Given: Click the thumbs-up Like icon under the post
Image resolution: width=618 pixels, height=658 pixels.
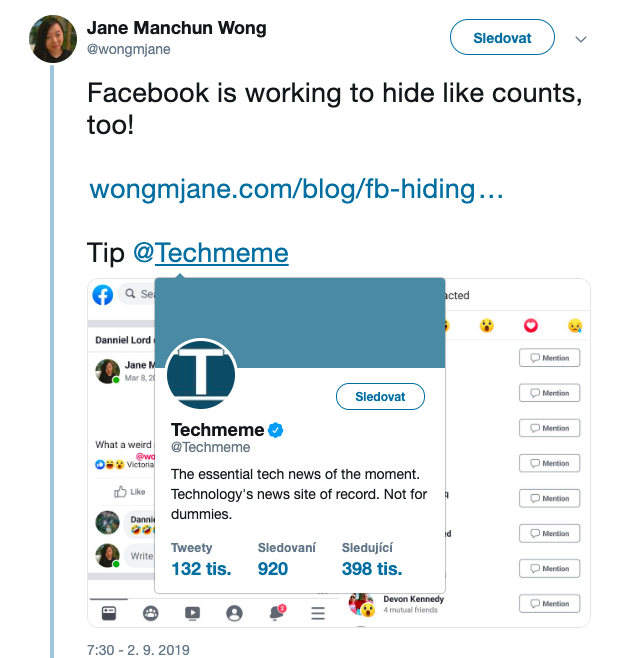Looking at the screenshot, I should 121,491.
